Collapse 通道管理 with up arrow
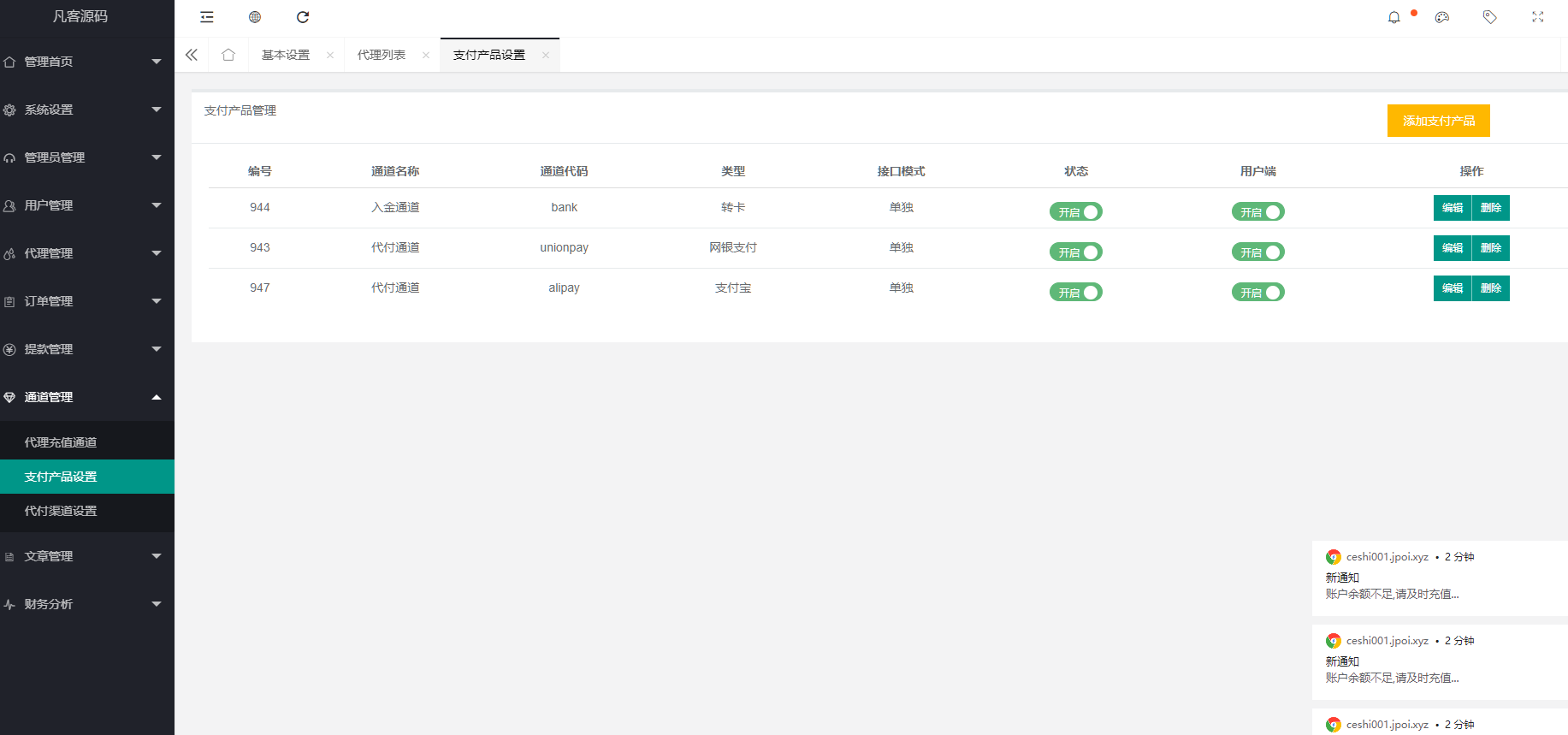 point(157,397)
